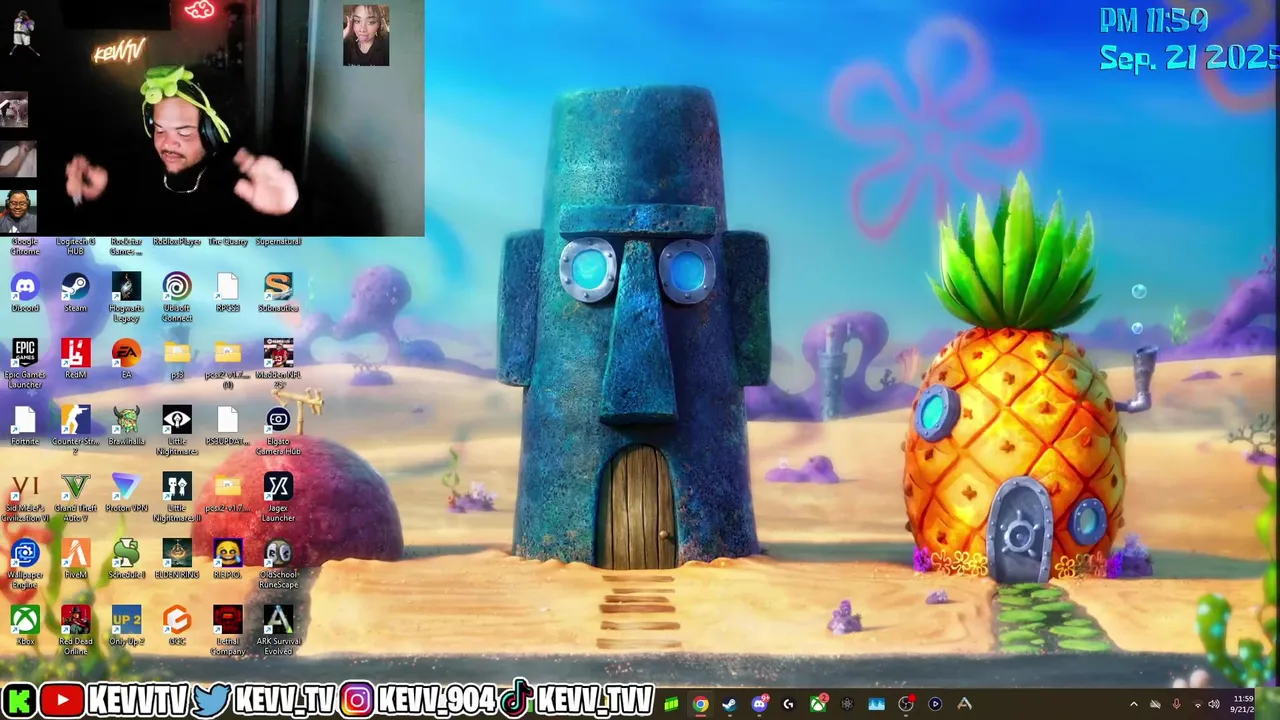Select the ps3 folder on the desktop
This screenshot has height=720, width=1280.
pos(177,360)
